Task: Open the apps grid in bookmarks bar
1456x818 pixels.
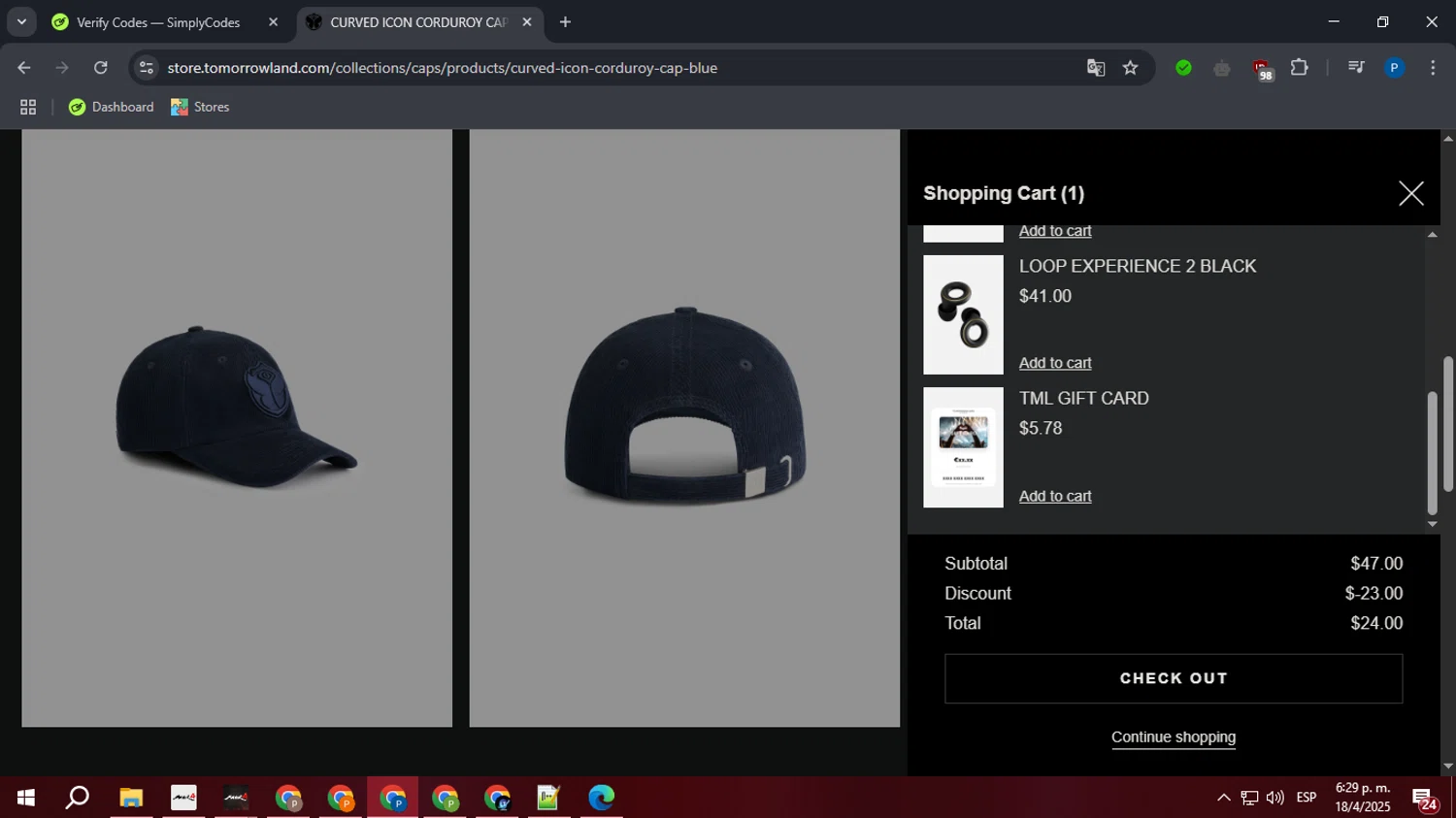Action: 28,108
